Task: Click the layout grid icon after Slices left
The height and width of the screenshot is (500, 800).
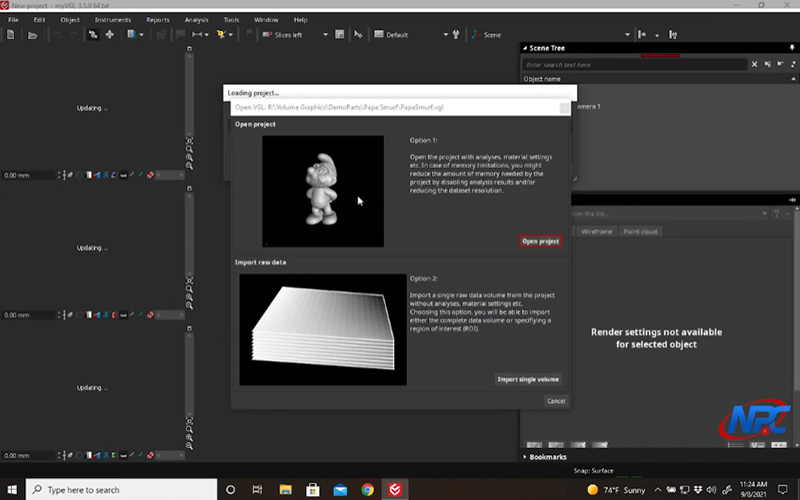Action: [341, 35]
